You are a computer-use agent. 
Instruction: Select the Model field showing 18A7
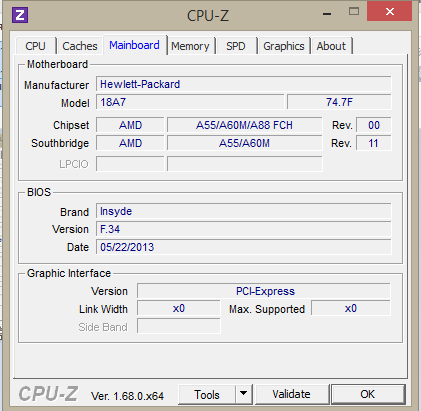(x=190, y=102)
